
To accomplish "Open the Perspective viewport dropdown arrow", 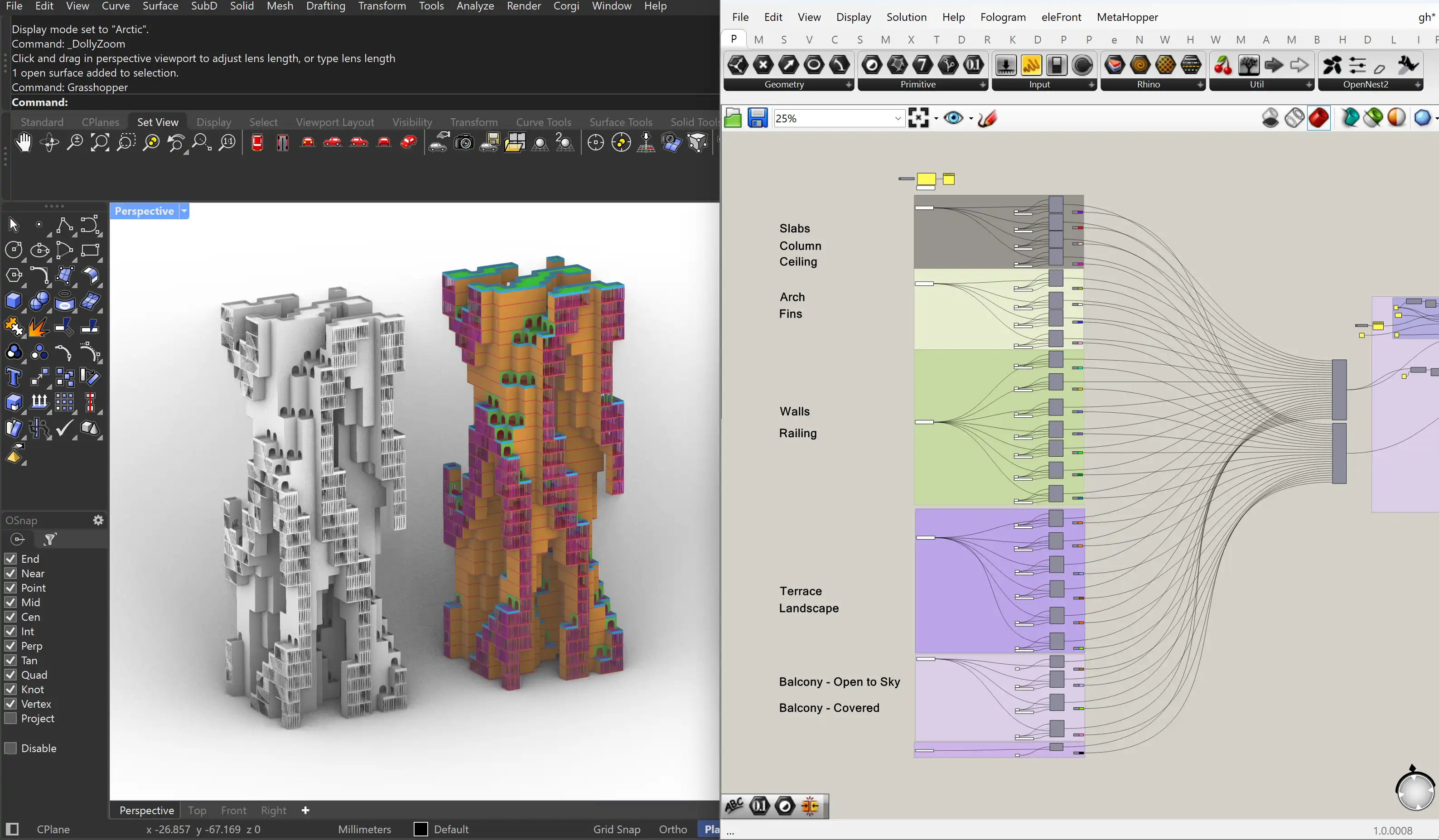I will pos(184,211).
